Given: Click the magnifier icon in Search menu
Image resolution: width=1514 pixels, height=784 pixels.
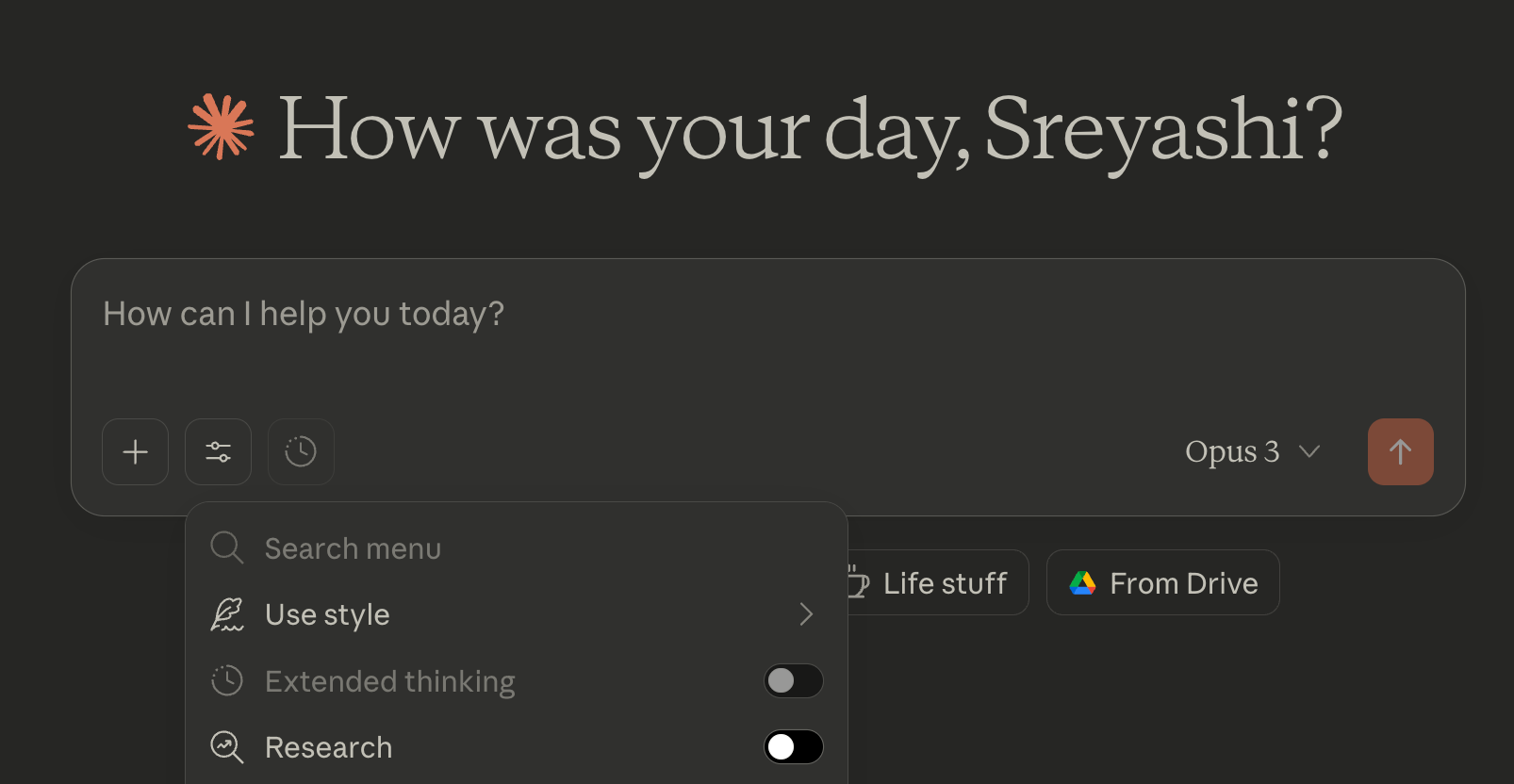Looking at the screenshot, I should [x=226, y=547].
